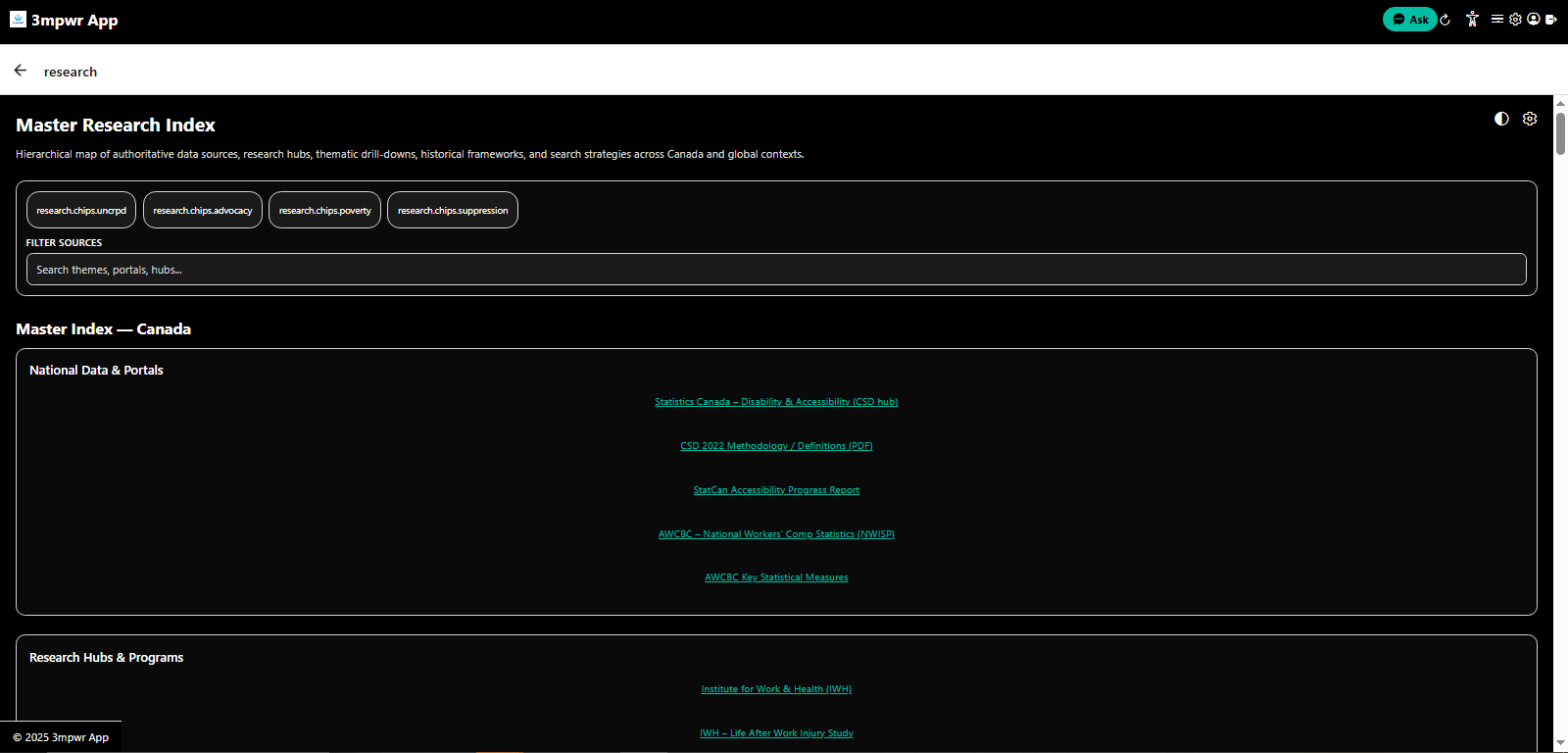Open CSD 2022 Methodology / Definitions PDF link
Screen dimensions: 1568x753
pos(776,446)
